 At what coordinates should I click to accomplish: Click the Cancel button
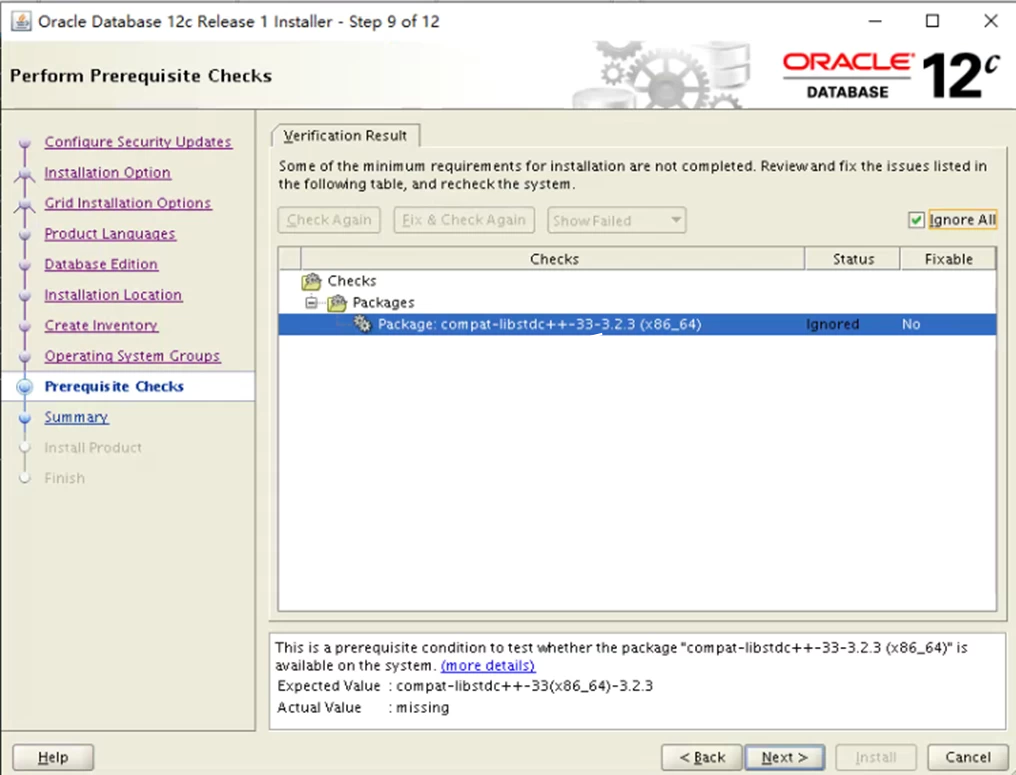tap(968, 758)
